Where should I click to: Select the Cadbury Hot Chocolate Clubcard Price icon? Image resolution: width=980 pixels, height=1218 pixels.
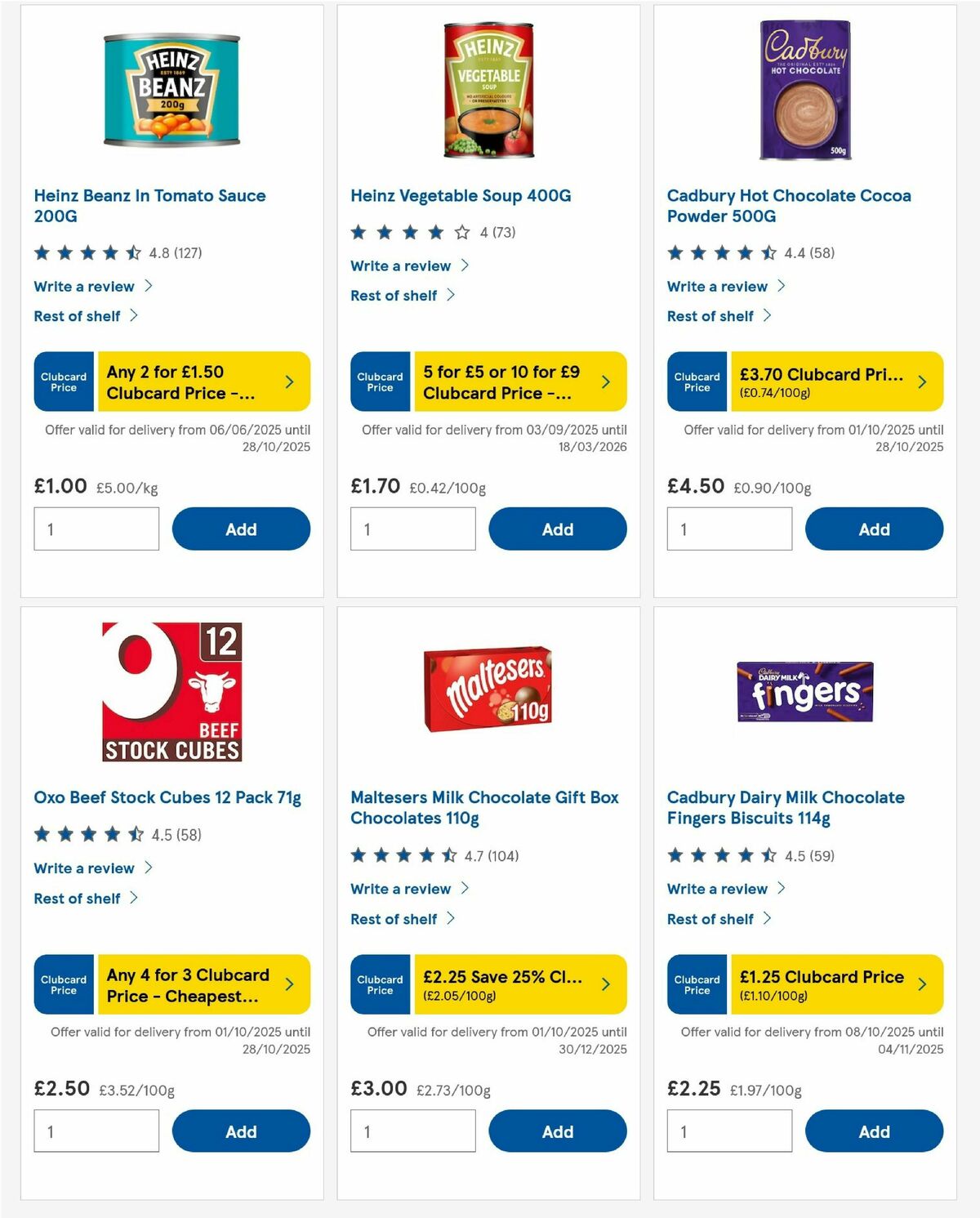pyautogui.click(x=697, y=381)
